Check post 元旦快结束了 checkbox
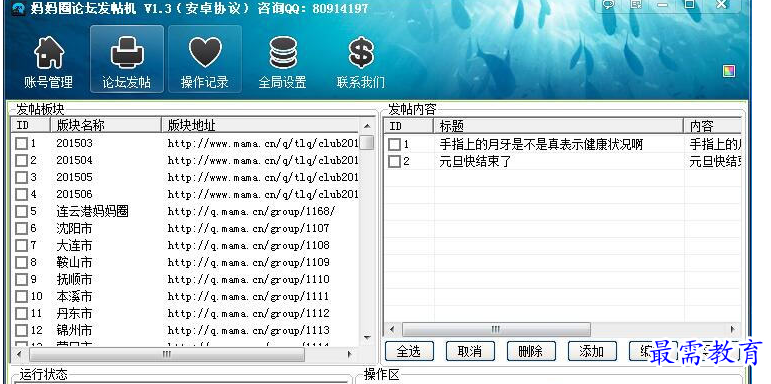771x384 pixels. [x=394, y=161]
